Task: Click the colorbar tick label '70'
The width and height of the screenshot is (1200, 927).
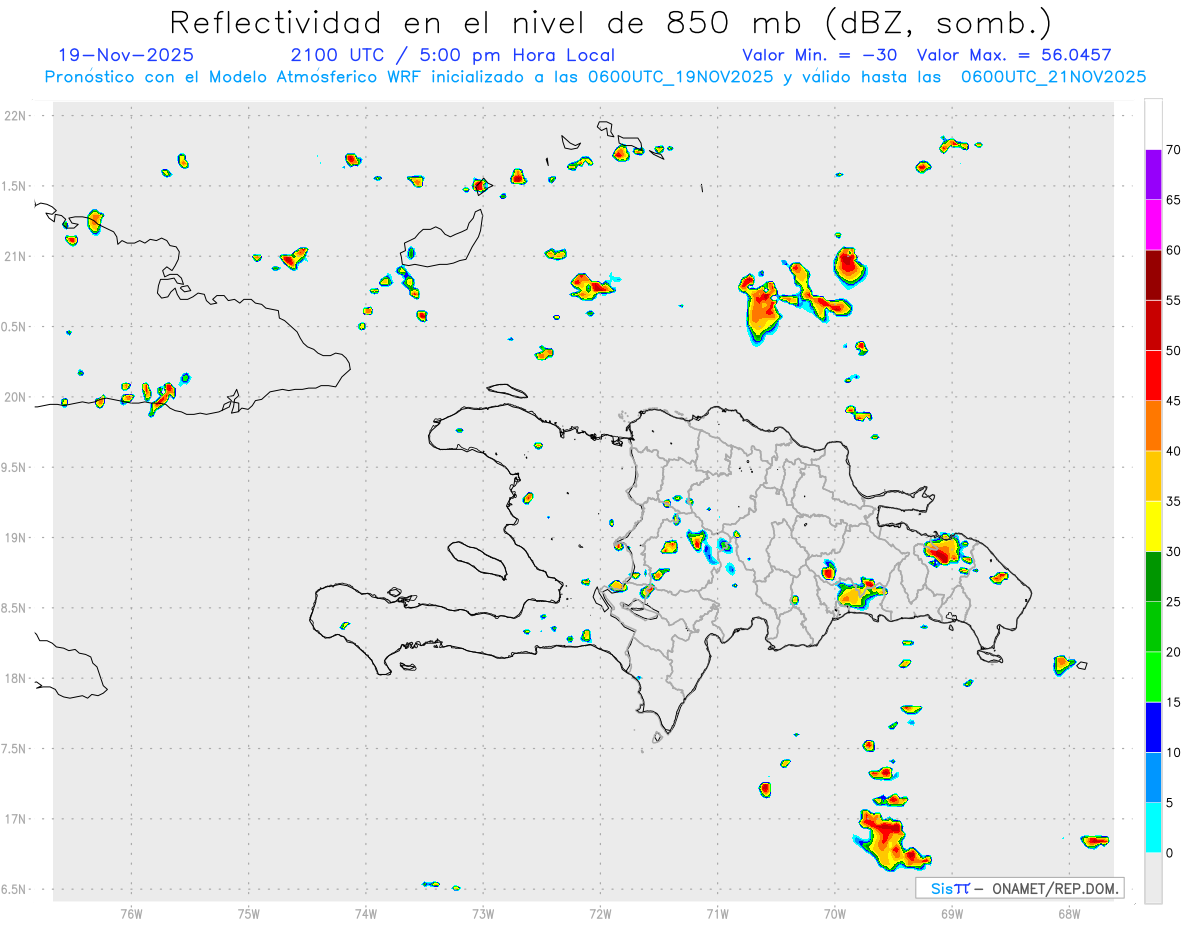Action: pos(1173,150)
